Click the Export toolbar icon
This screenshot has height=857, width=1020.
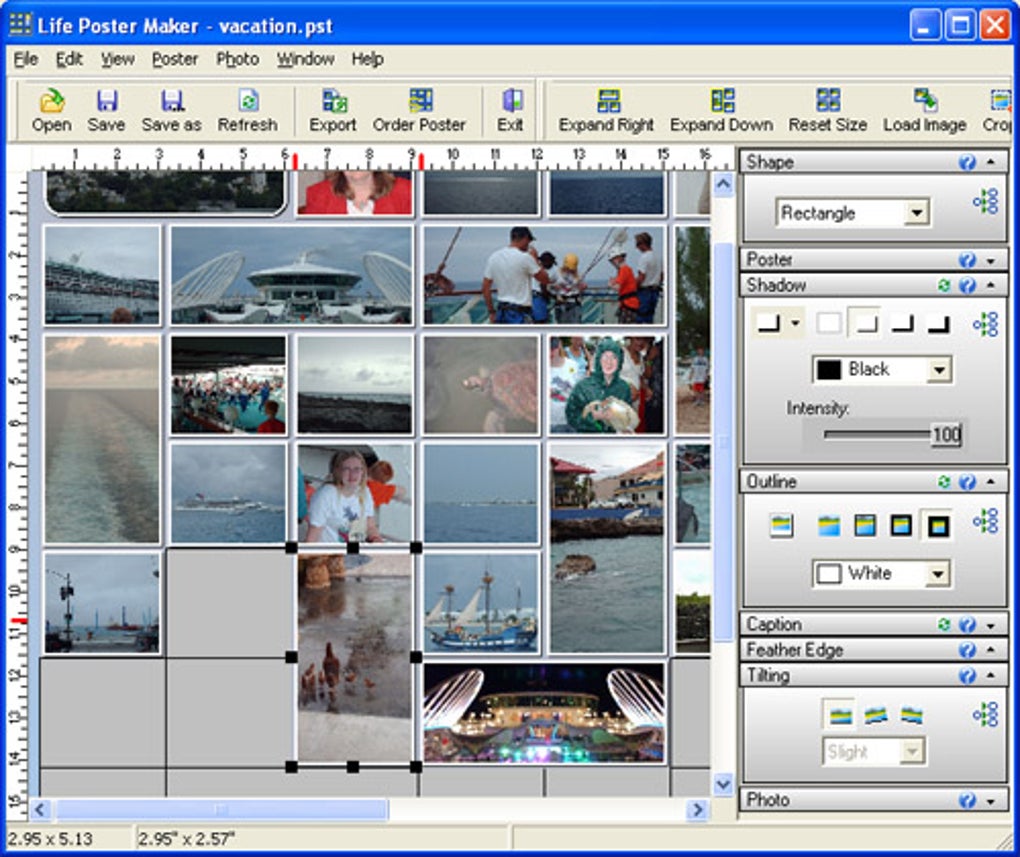pyautogui.click(x=333, y=102)
